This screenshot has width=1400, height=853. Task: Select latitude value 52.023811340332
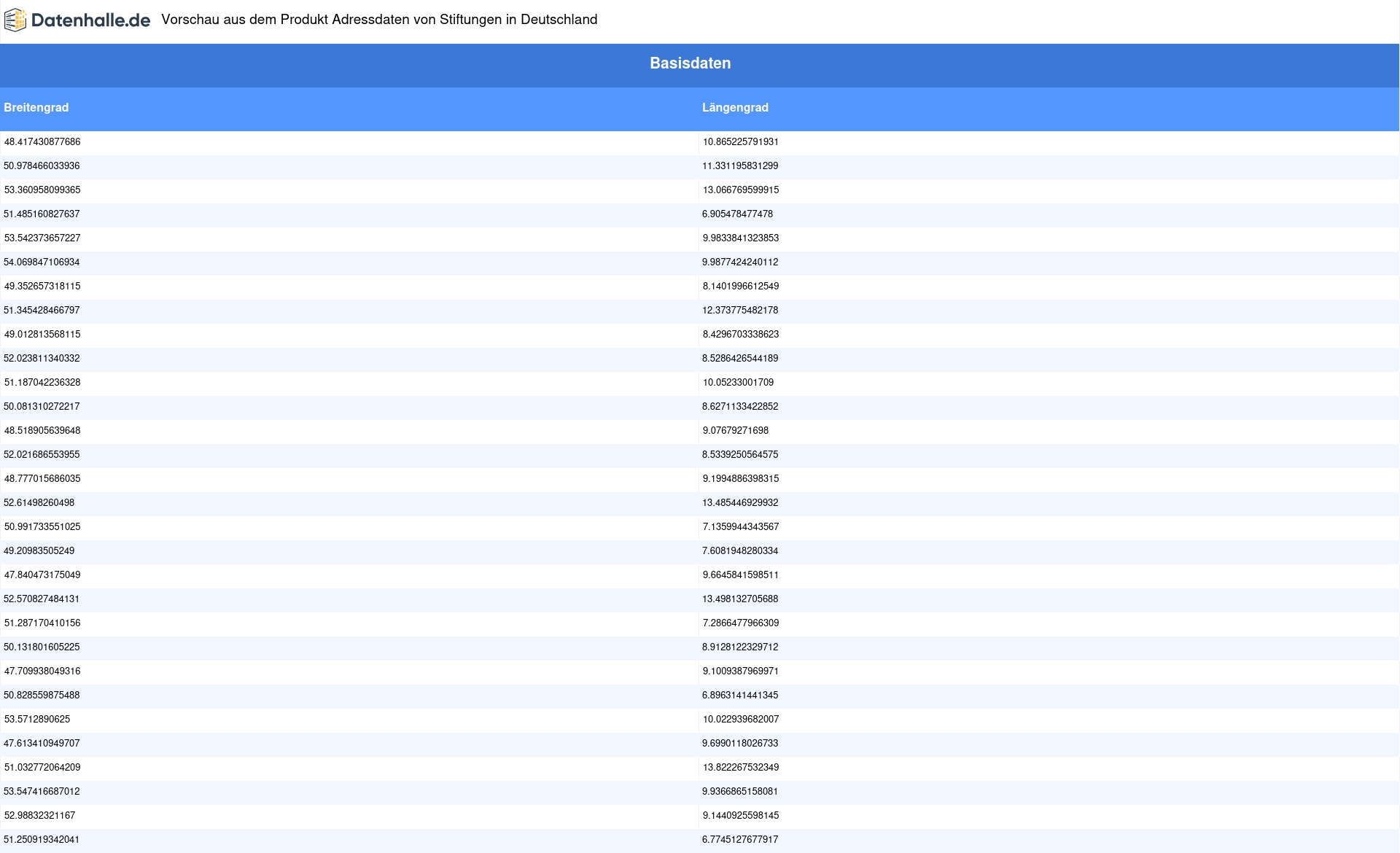coord(42,359)
